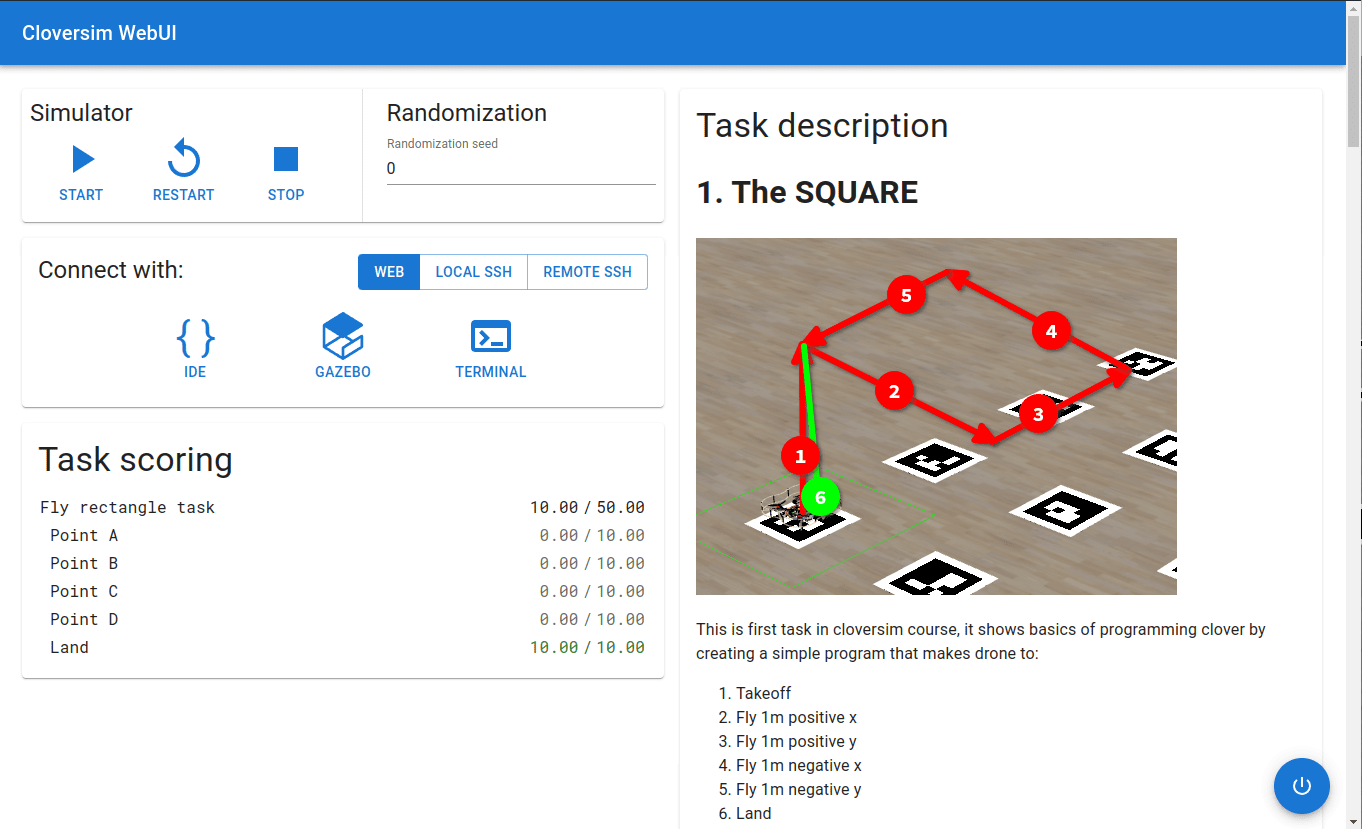1362x829 pixels.
Task: Open the Terminal using the console icon
Action: [x=490, y=336]
